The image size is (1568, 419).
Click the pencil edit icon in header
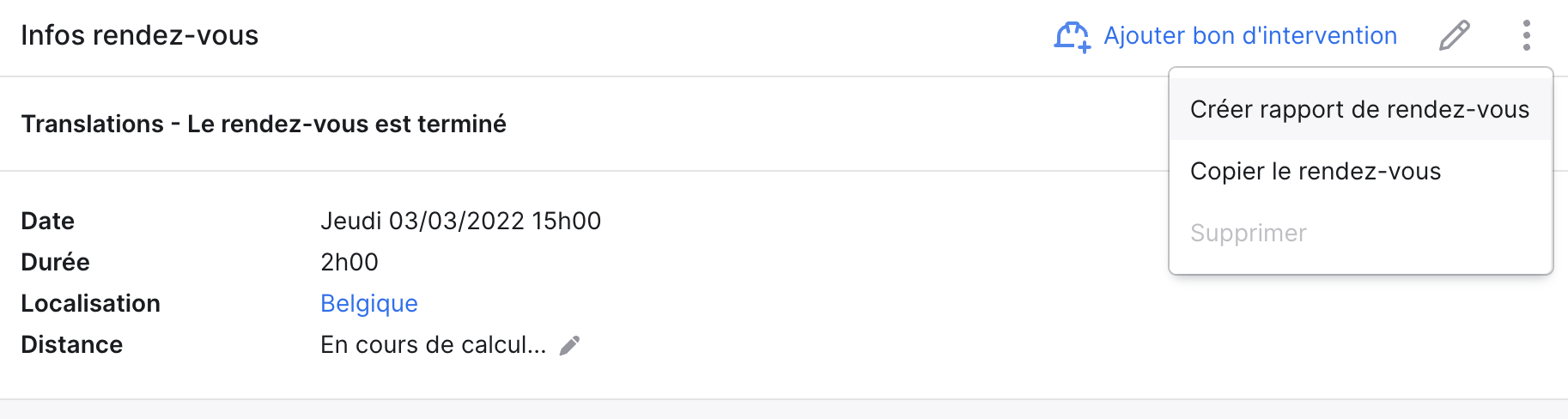[1455, 35]
